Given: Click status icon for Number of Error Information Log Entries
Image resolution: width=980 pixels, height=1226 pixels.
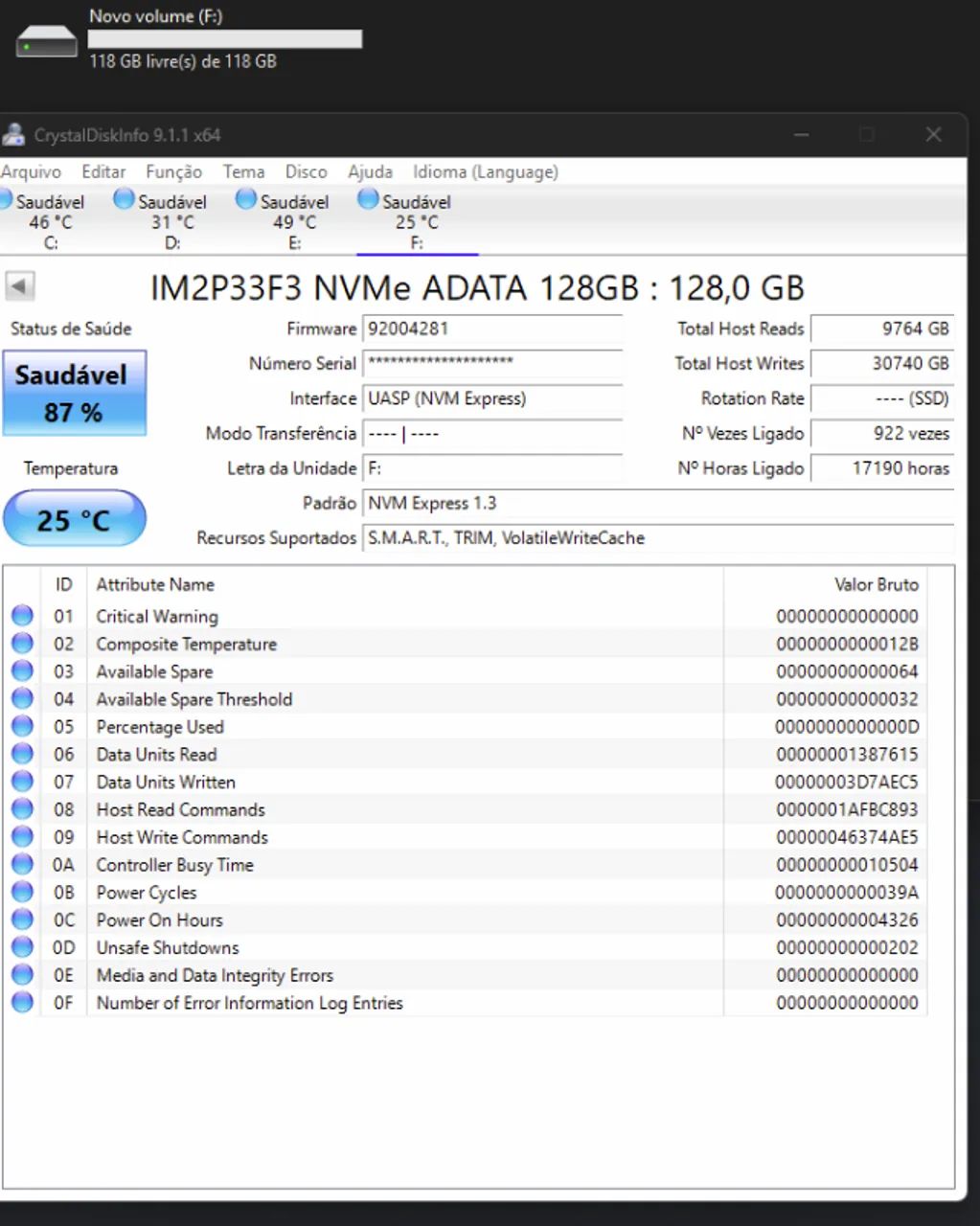Looking at the screenshot, I should tap(22, 1003).
